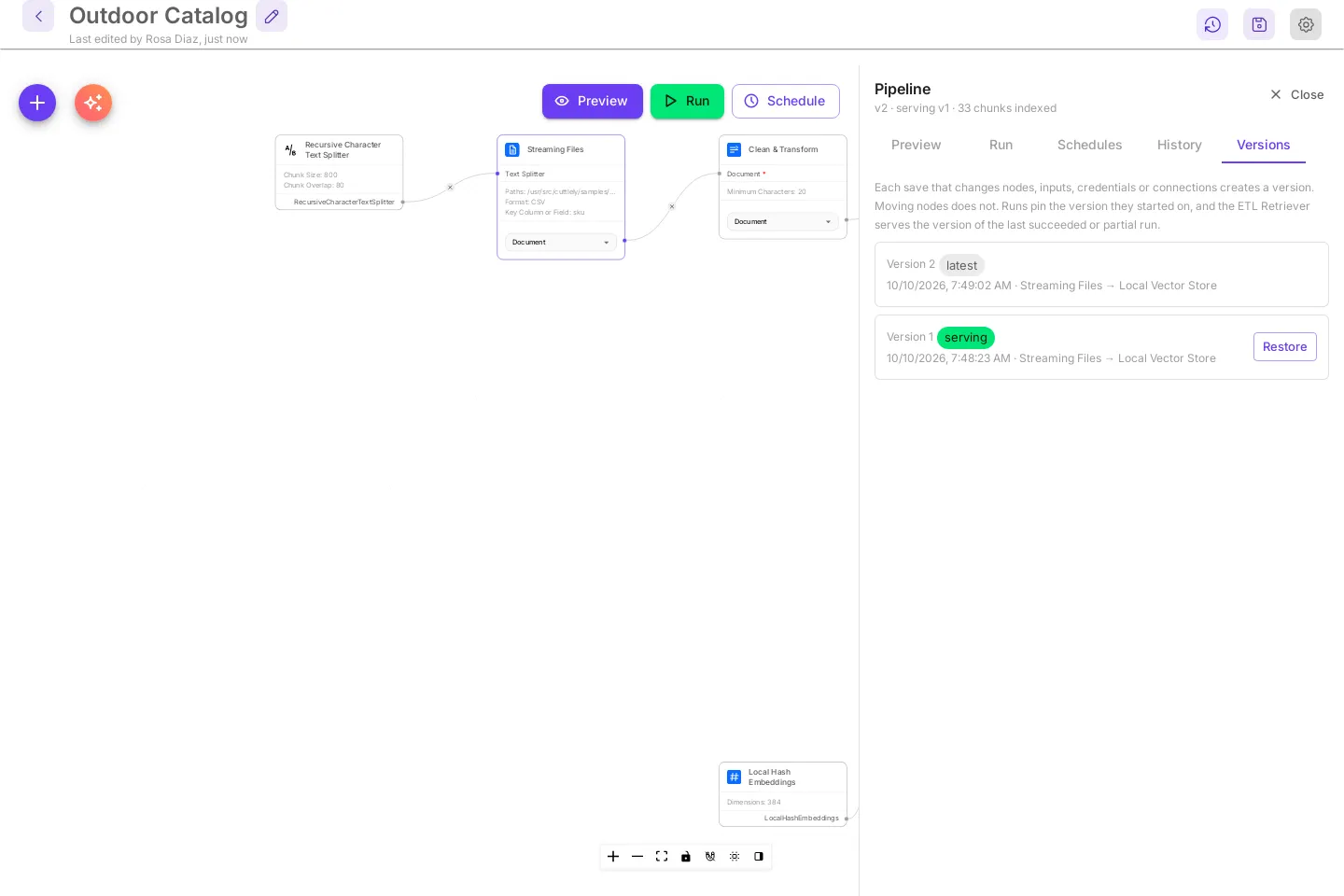Click Version 2 timestamp 7:49:02 AM
The image size is (1344, 896).
click(x=949, y=286)
